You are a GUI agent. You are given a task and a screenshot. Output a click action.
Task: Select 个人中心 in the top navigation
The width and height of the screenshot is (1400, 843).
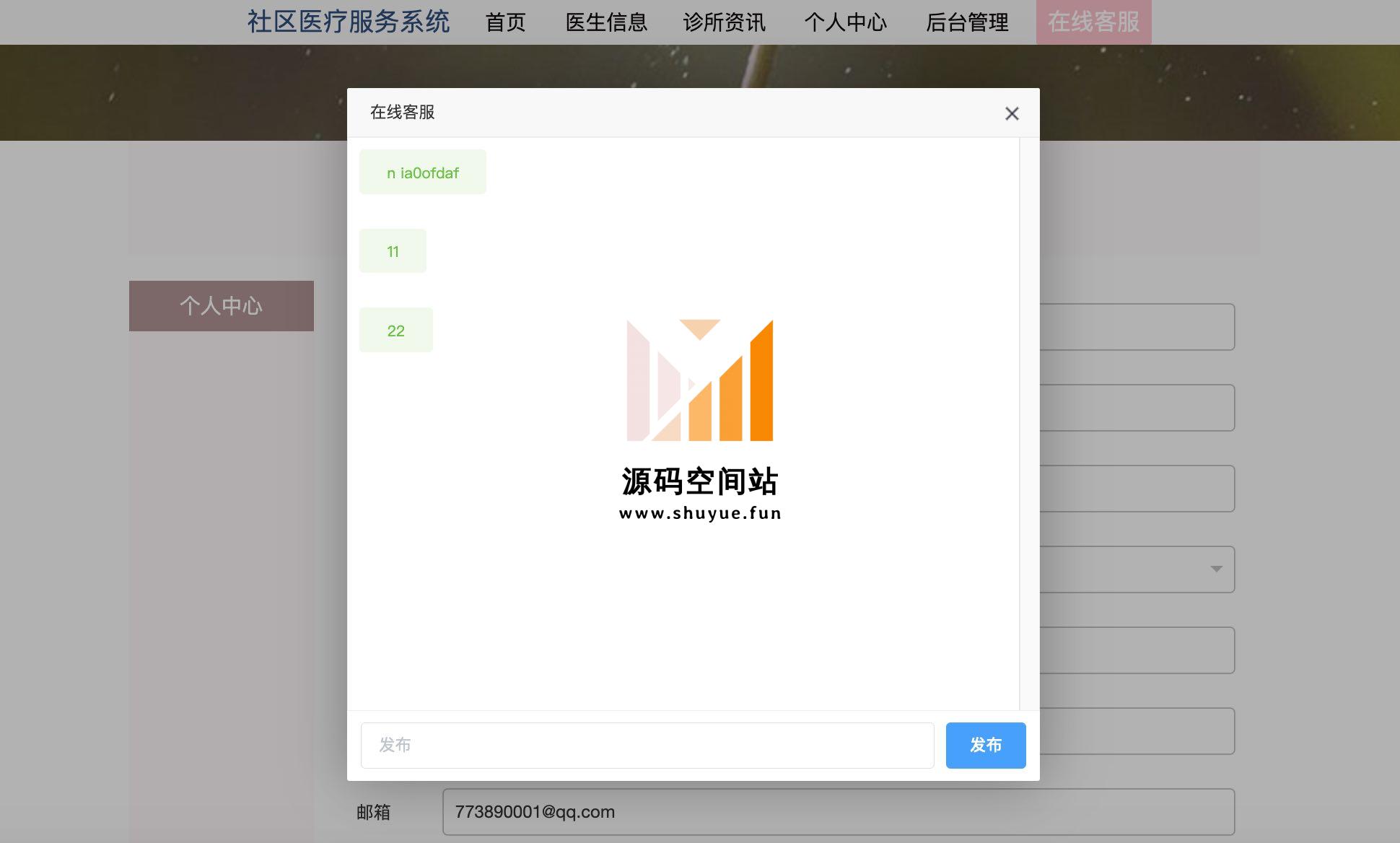846,22
